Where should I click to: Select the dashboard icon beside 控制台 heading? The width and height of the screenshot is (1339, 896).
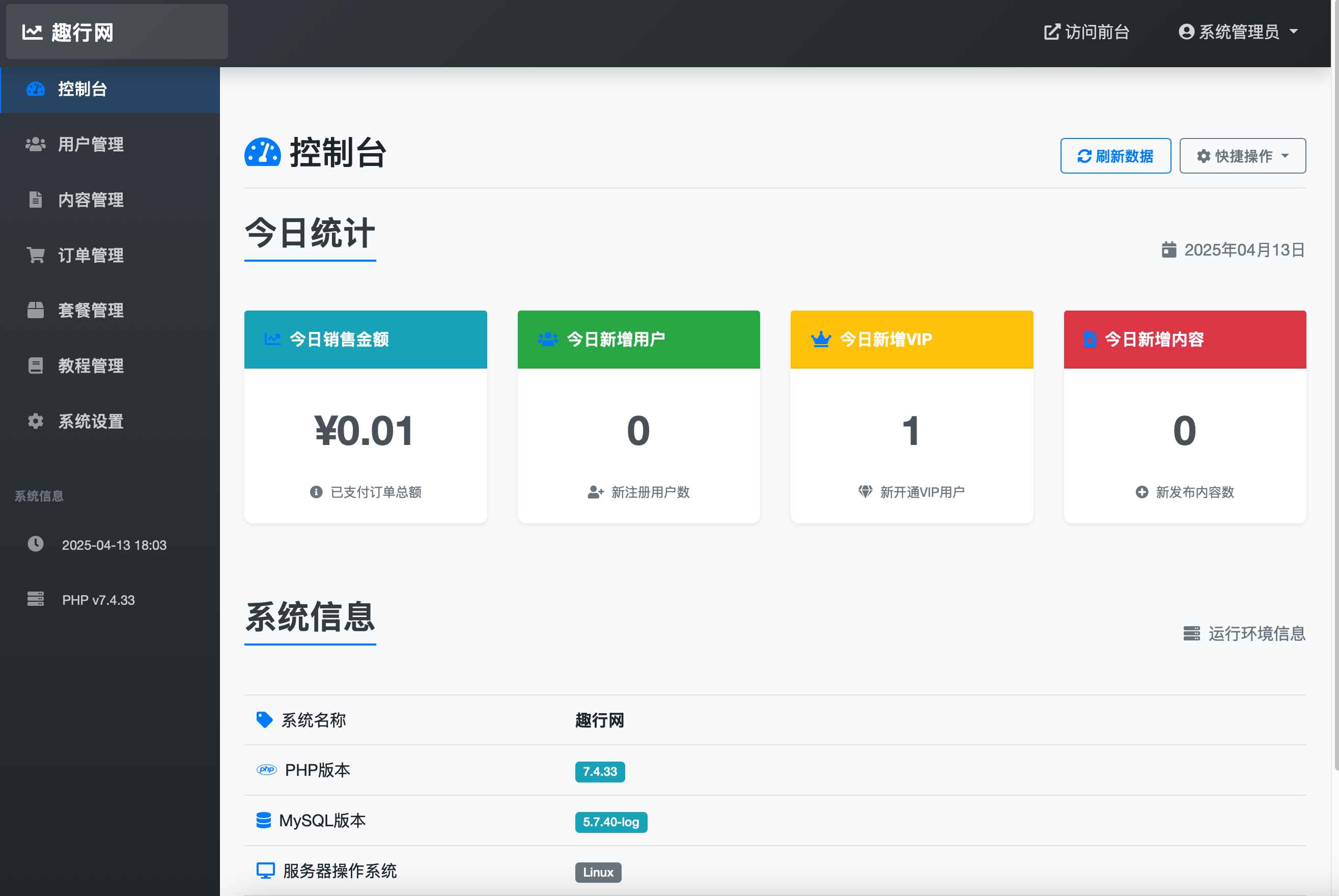pyautogui.click(x=263, y=153)
